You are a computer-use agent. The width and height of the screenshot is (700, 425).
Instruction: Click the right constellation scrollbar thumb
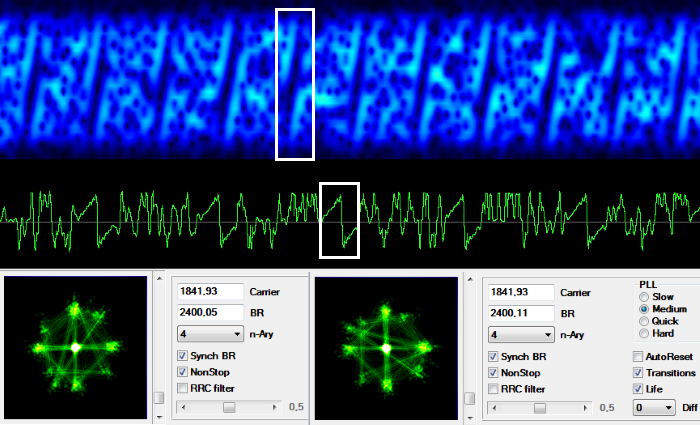(x=470, y=398)
